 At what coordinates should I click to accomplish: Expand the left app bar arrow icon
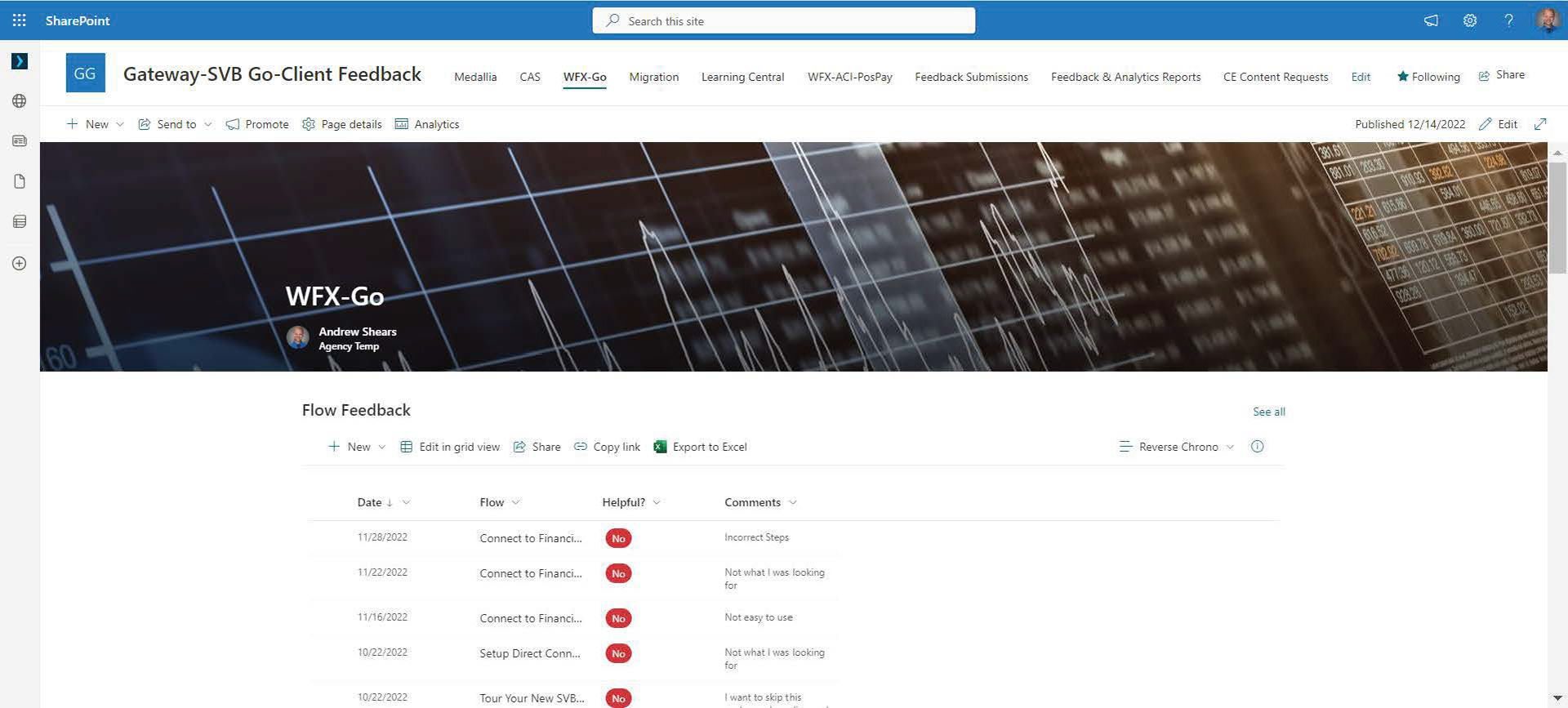coord(20,61)
